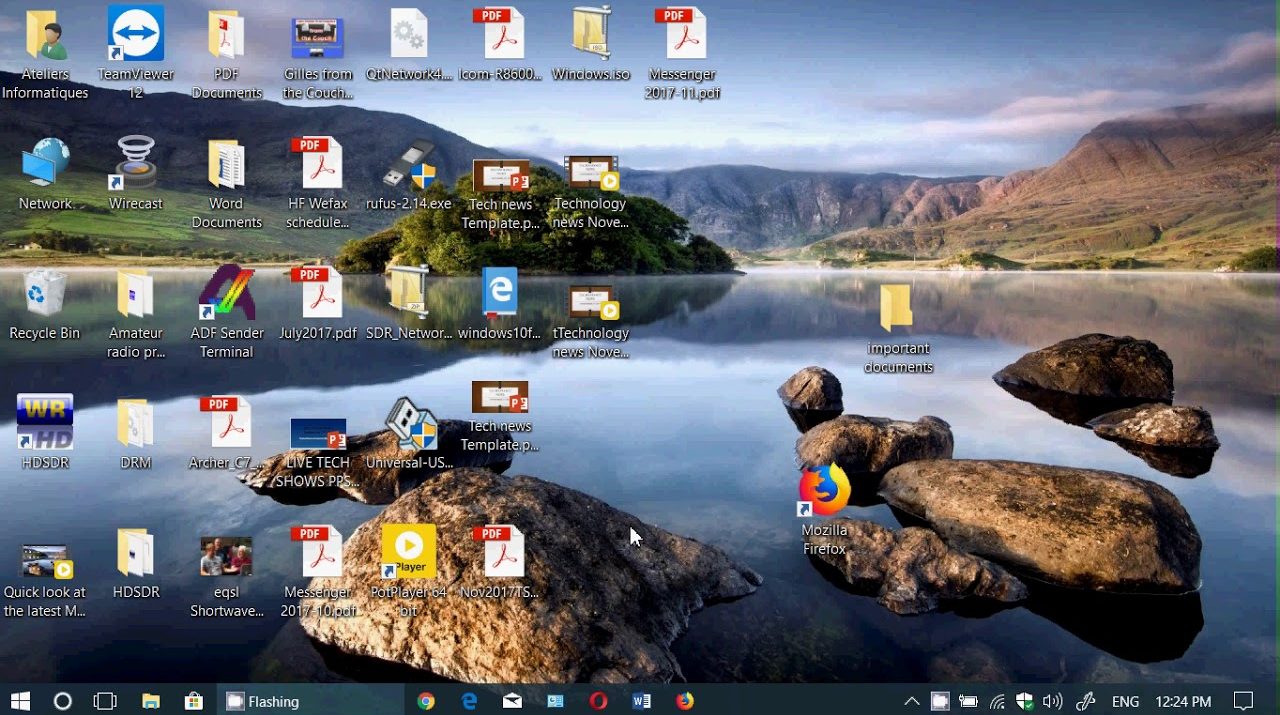Click the Word icon in the taskbar

(641, 701)
